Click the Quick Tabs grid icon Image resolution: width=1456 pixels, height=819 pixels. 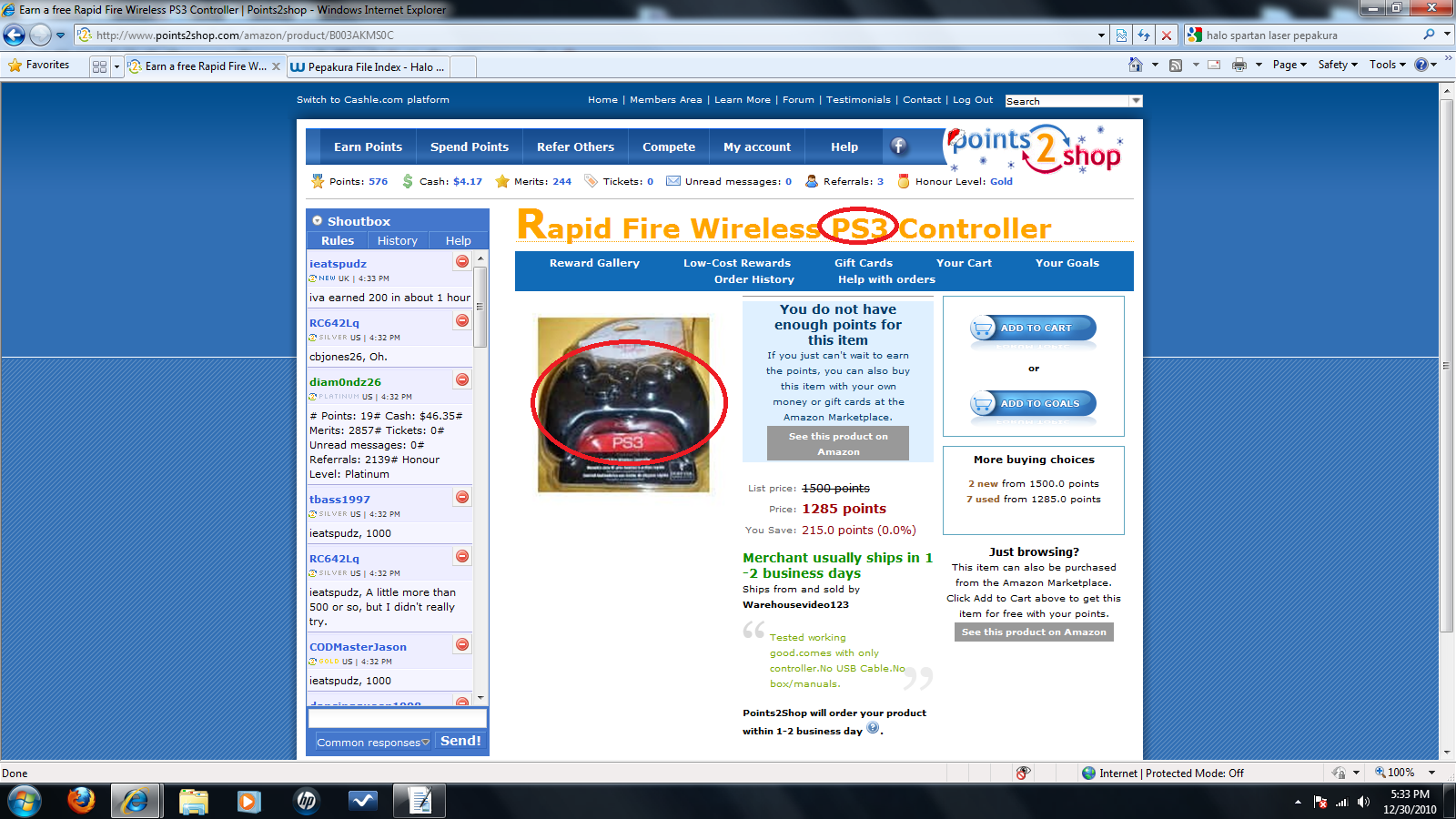(99, 66)
